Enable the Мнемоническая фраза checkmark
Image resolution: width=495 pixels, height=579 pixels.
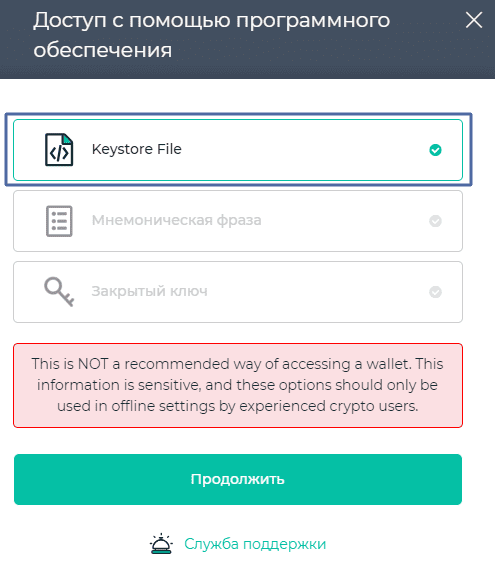coord(435,221)
